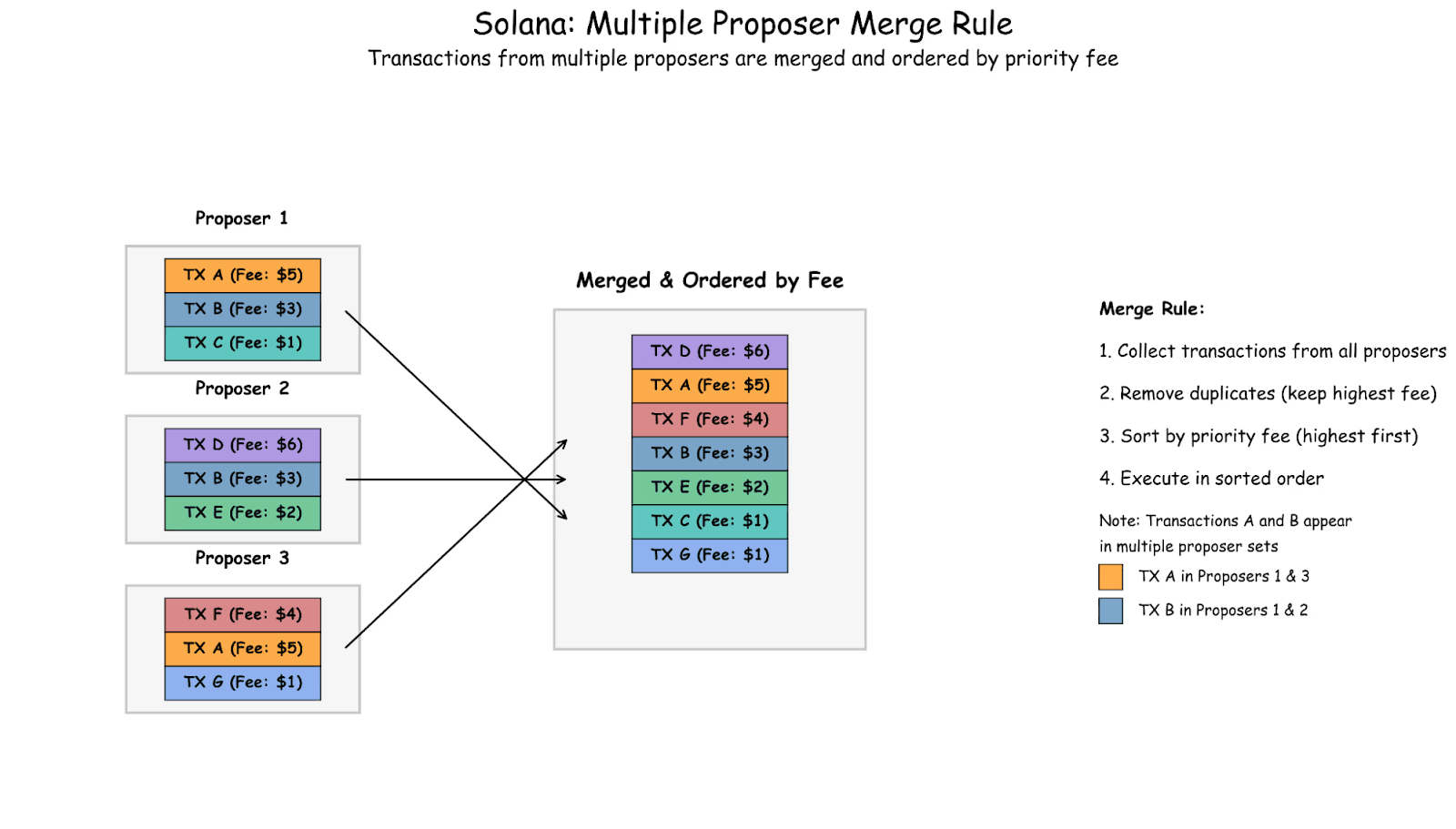
Task: Select TX A (Fee: $5) in merged list
Action: pyautogui.click(x=710, y=386)
